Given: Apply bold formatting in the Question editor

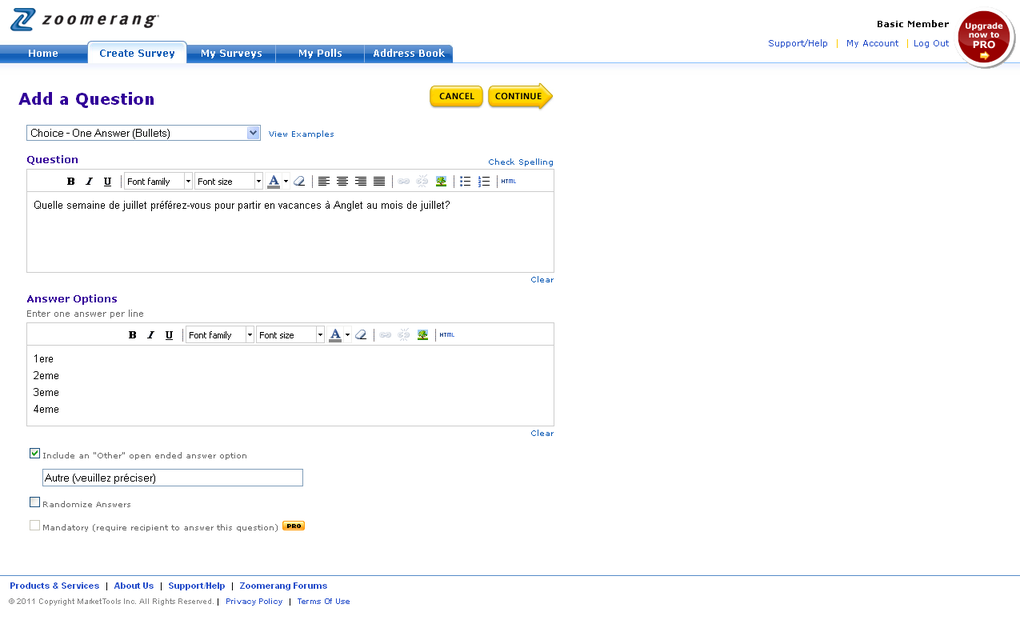Looking at the screenshot, I should pyautogui.click(x=70, y=181).
